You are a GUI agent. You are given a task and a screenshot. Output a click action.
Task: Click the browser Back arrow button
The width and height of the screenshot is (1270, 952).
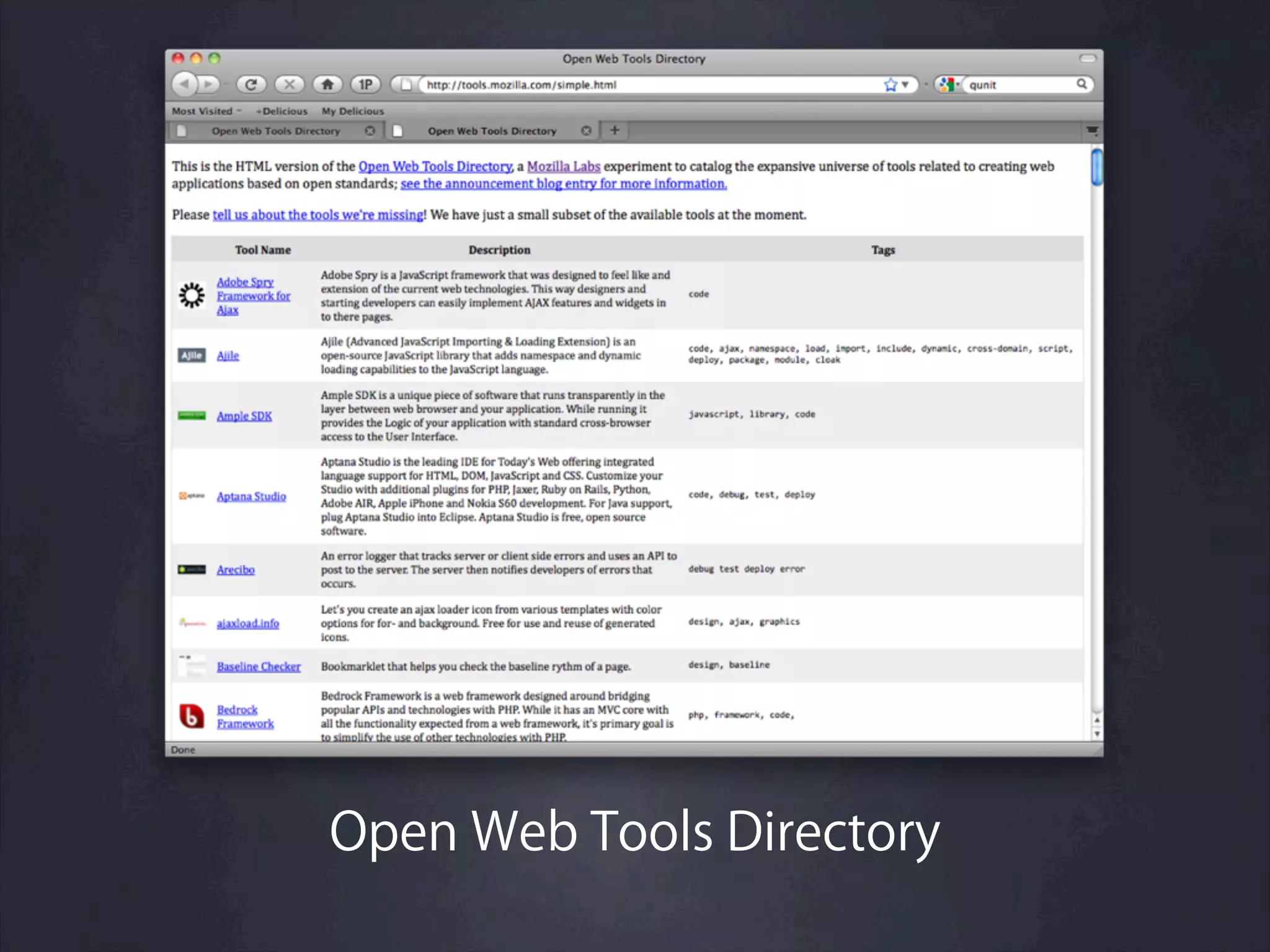point(185,84)
